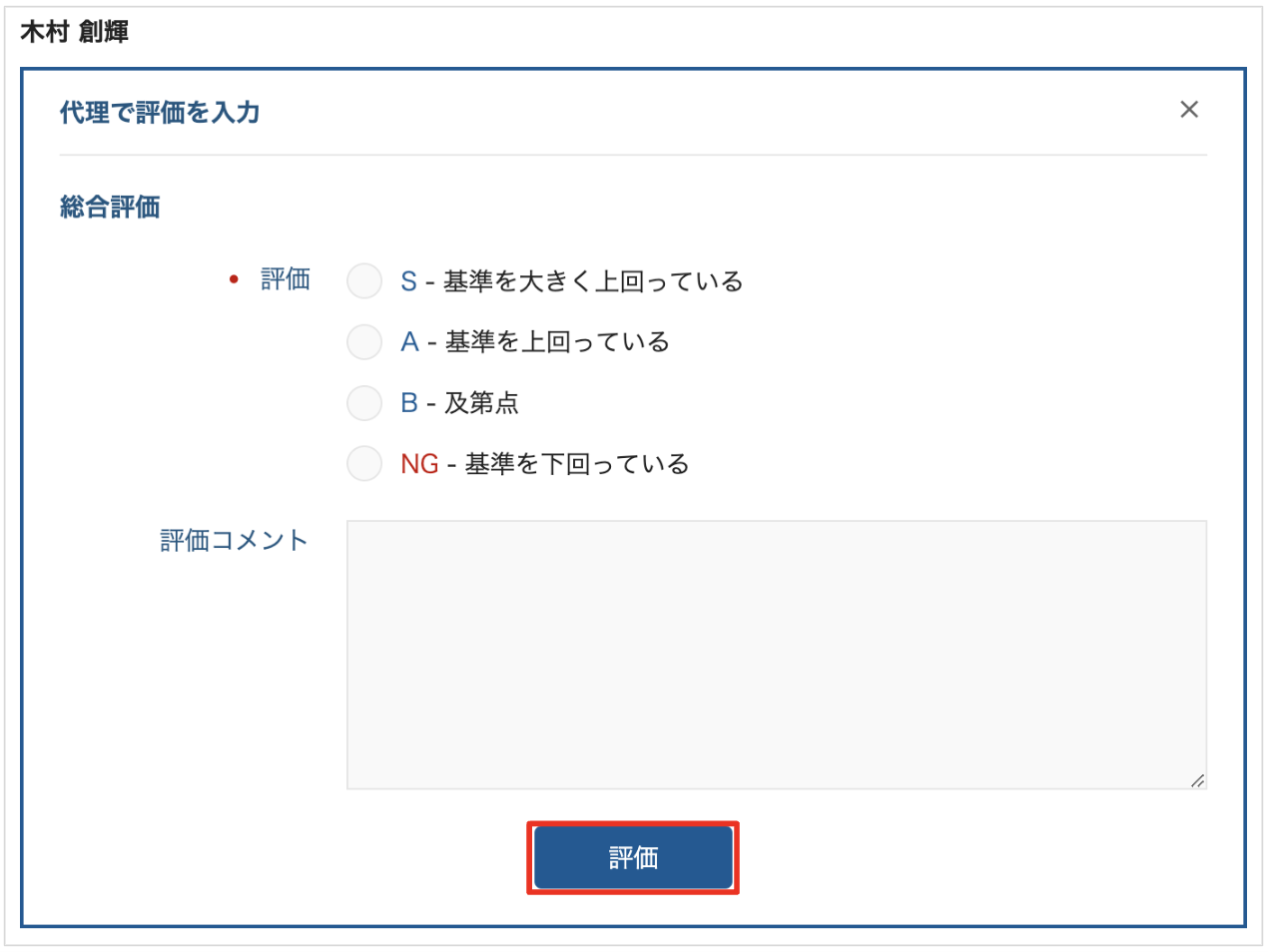1268x952 pixels.
Task: Click the 及第点 label text
Action: (x=482, y=403)
